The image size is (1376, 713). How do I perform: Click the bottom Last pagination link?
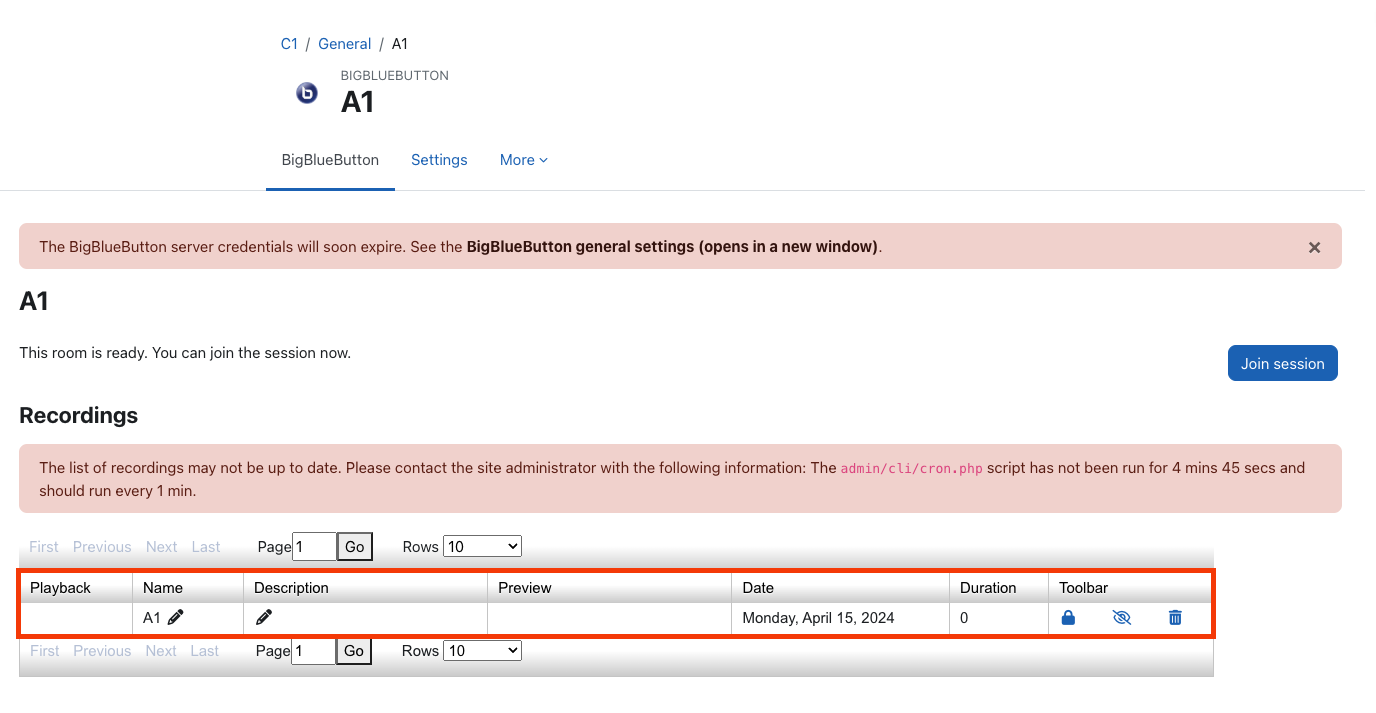206,651
